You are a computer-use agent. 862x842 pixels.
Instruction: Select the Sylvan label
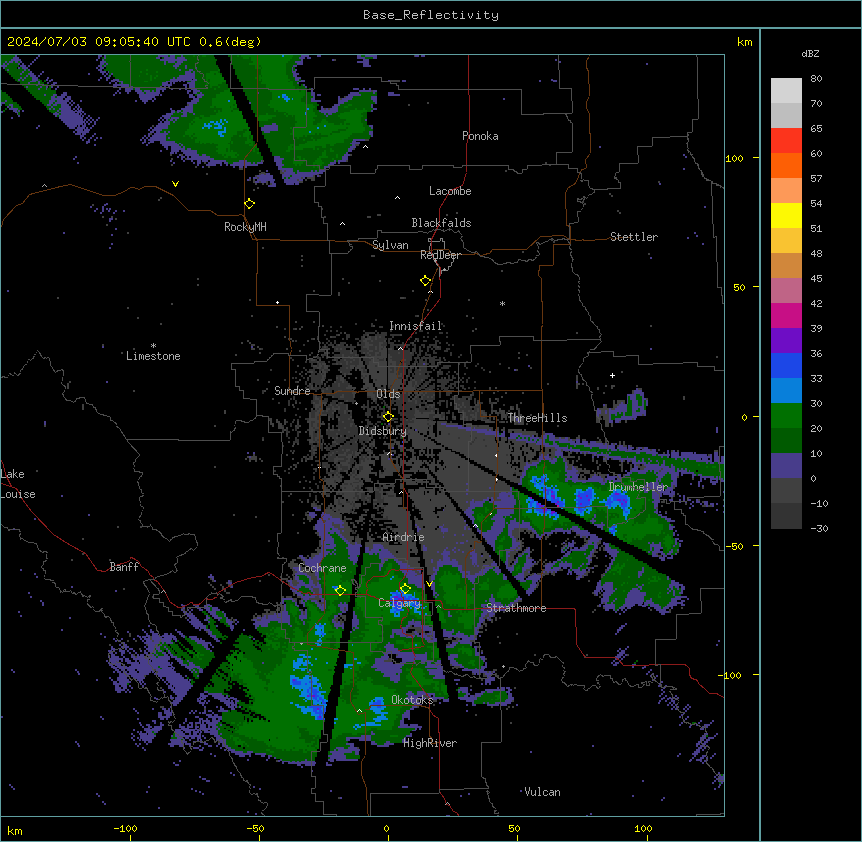tap(390, 245)
